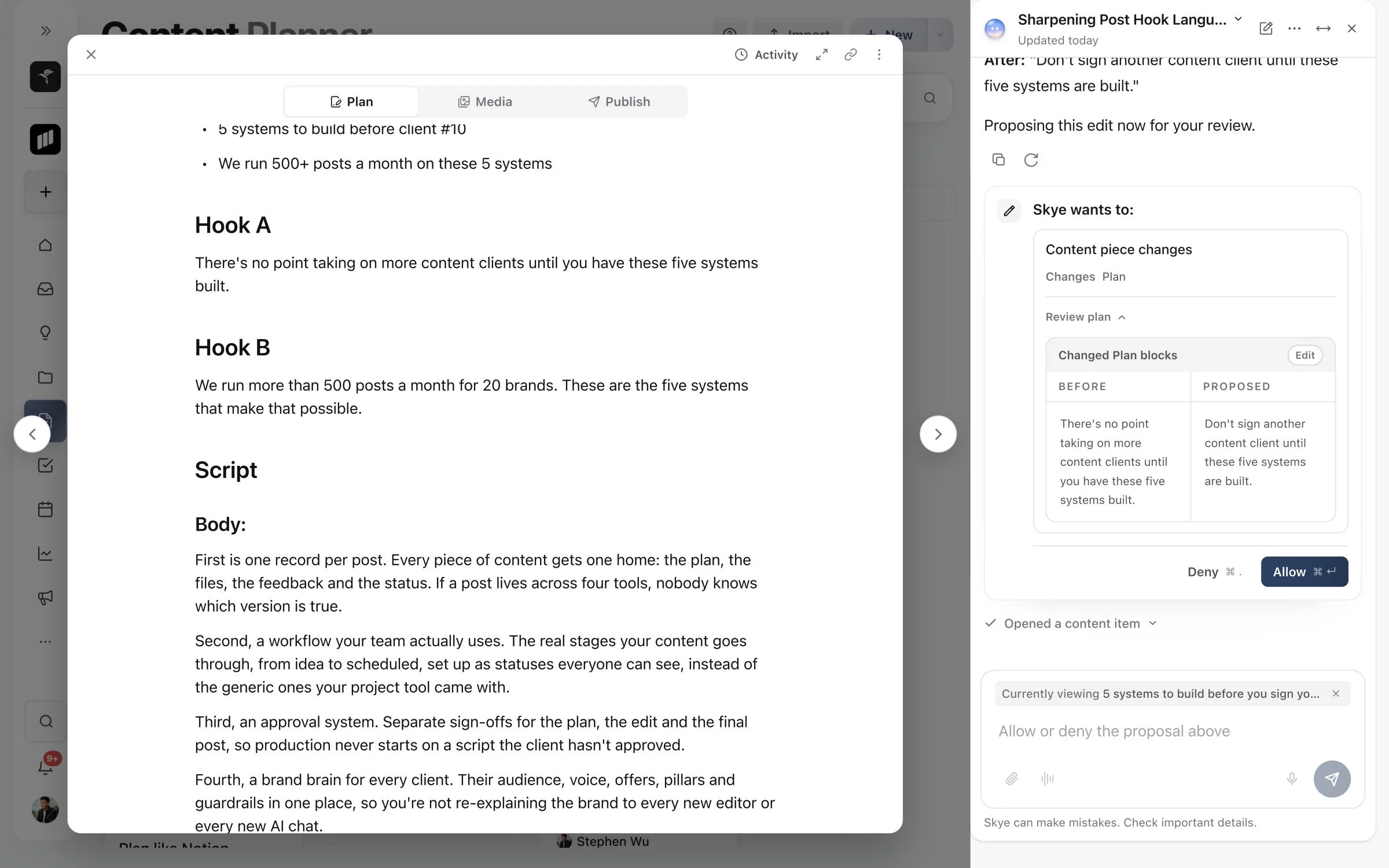This screenshot has width=1389, height=868.
Task: Open the modal's three-dot more menu
Action: [x=879, y=54]
